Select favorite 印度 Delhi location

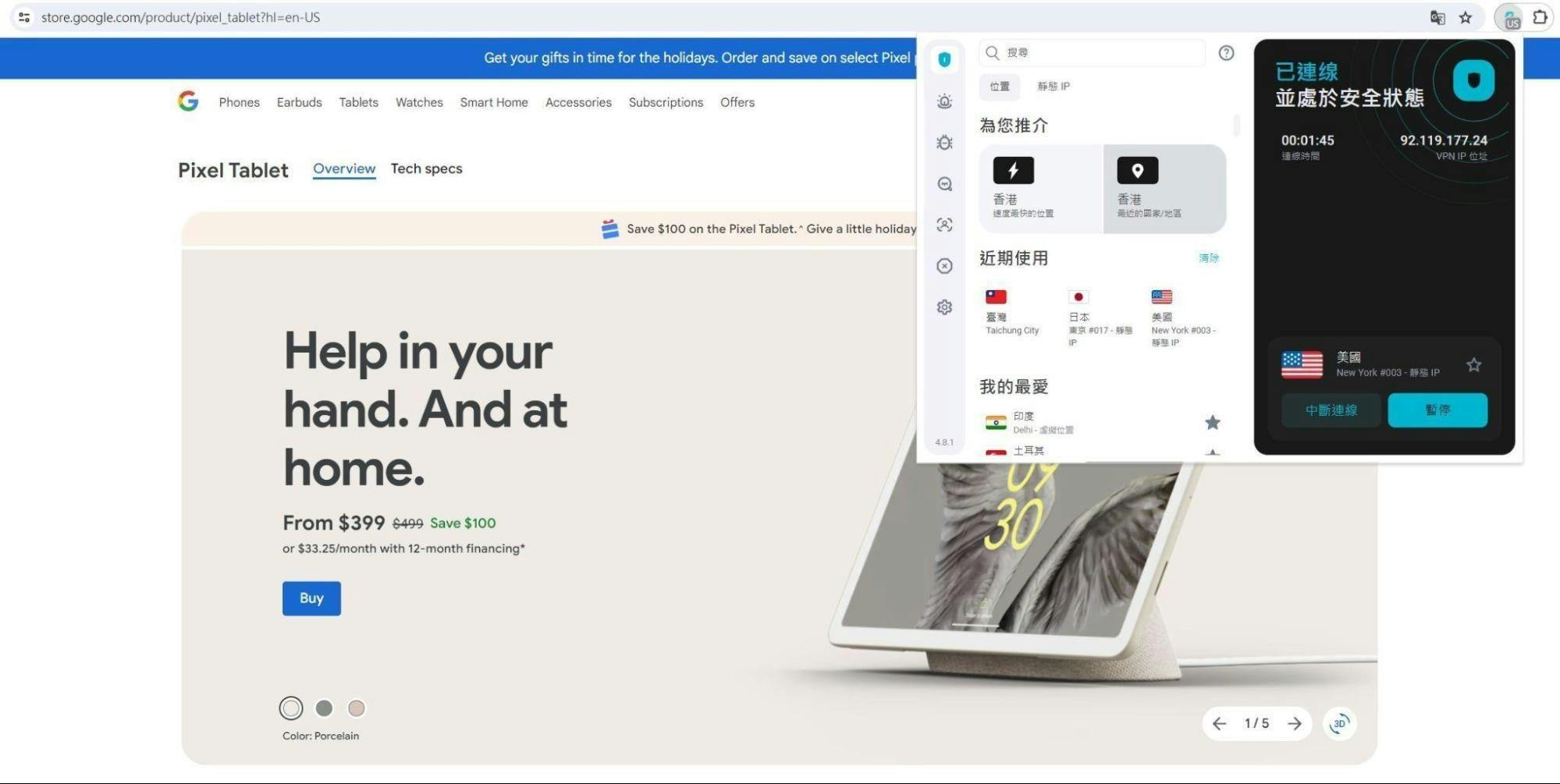[x=1103, y=422]
